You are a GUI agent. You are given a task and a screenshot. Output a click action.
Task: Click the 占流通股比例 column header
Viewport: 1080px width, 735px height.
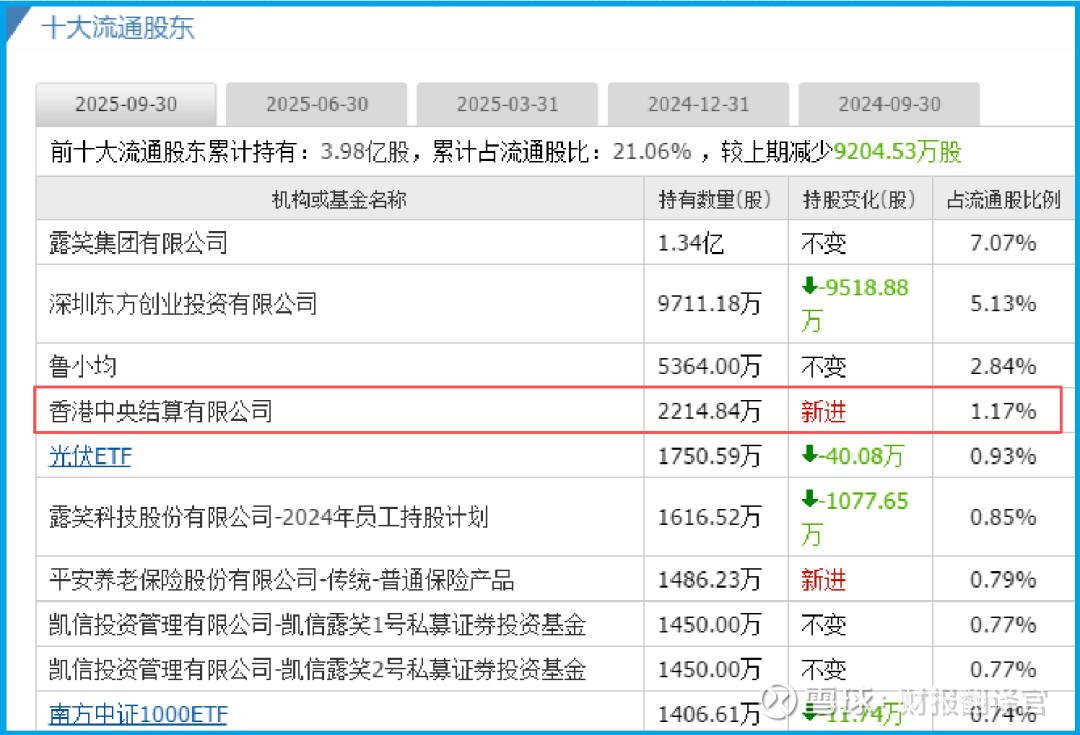point(1004,200)
